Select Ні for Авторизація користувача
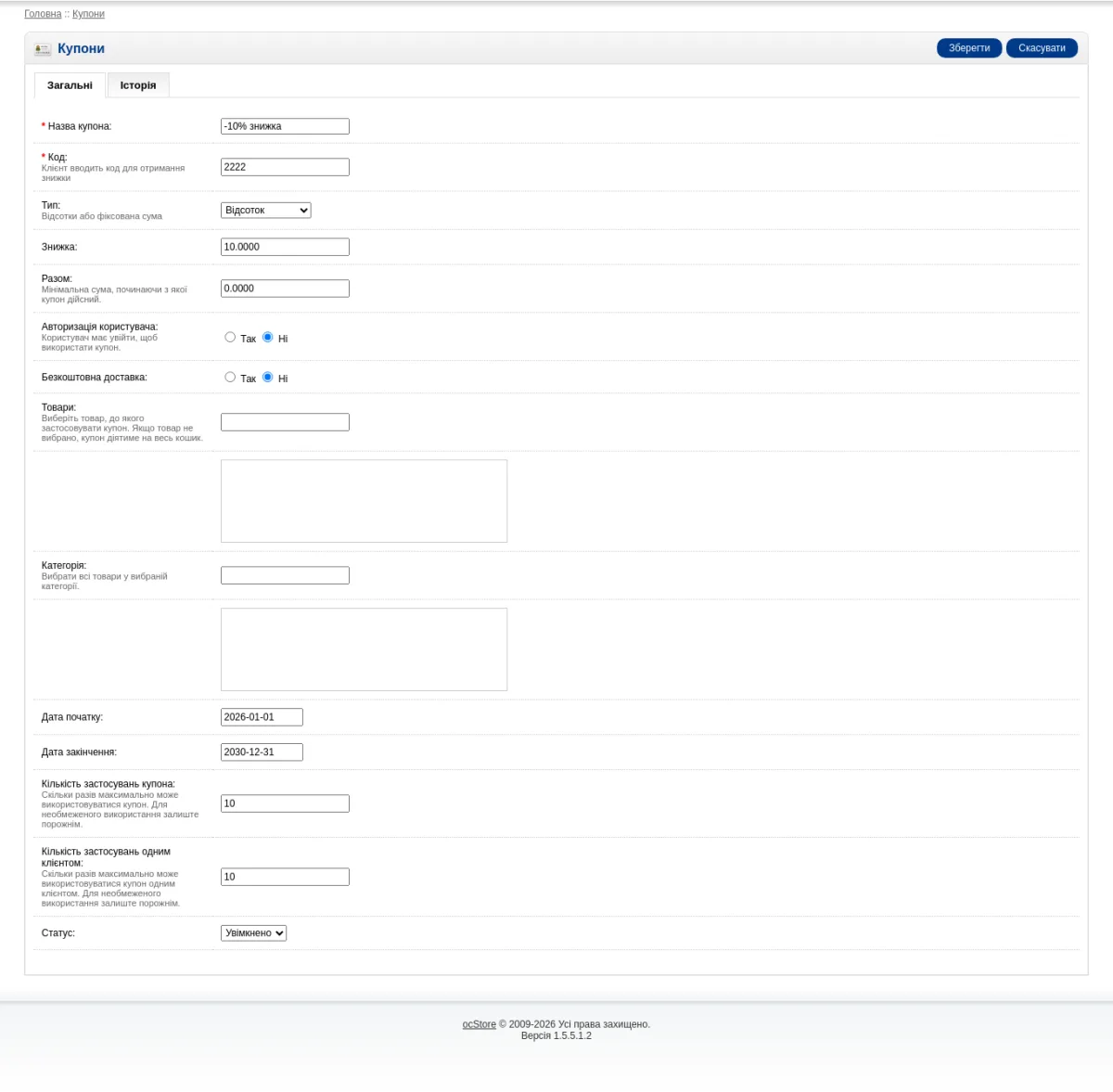This screenshot has width=1113, height=1092. click(268, 338)
